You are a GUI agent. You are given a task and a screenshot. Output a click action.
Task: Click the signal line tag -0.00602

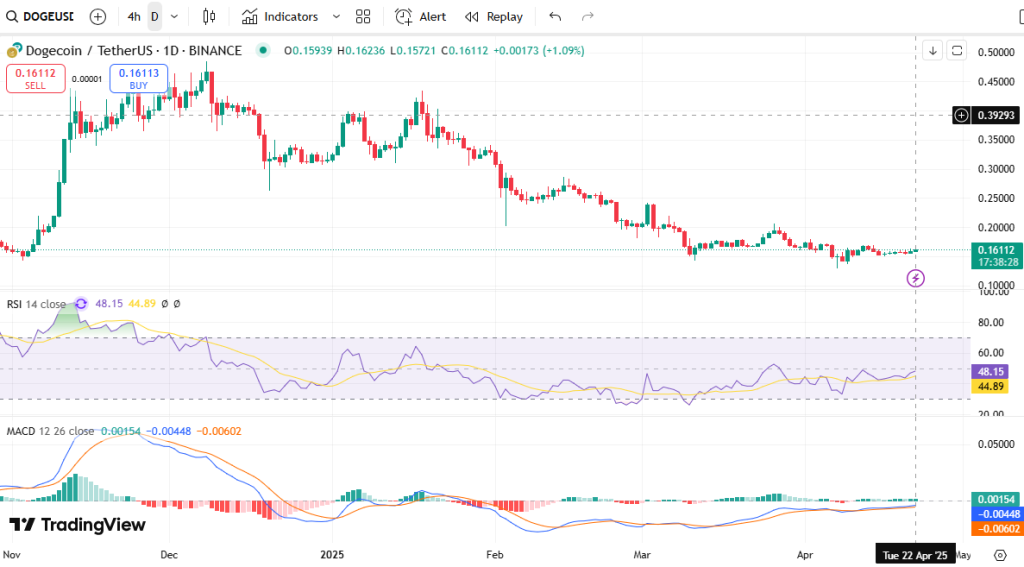click(997, 528)
